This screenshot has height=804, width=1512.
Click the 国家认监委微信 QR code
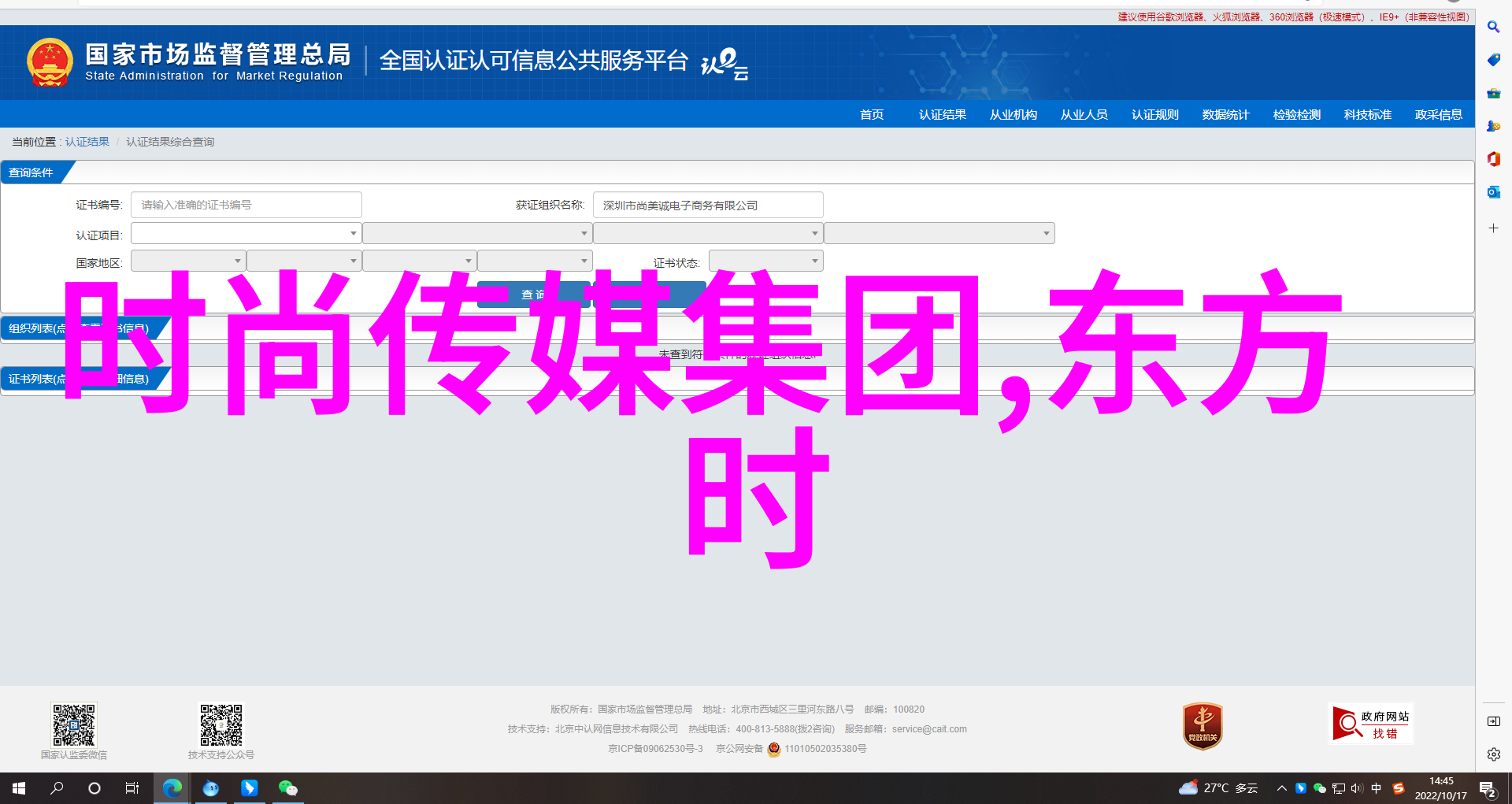tap(74, 724)
